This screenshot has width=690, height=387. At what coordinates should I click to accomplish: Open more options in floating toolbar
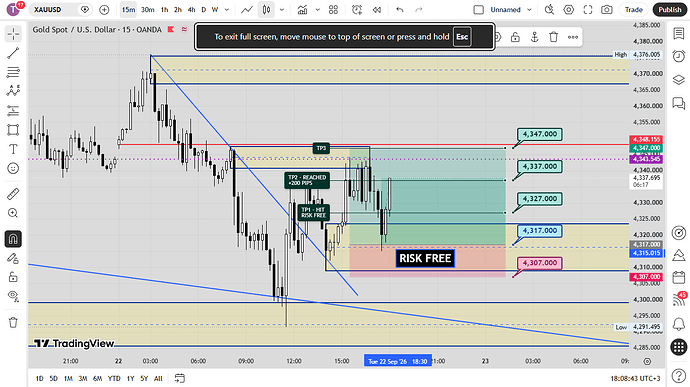pyautogui.click(x=573, y=37)
